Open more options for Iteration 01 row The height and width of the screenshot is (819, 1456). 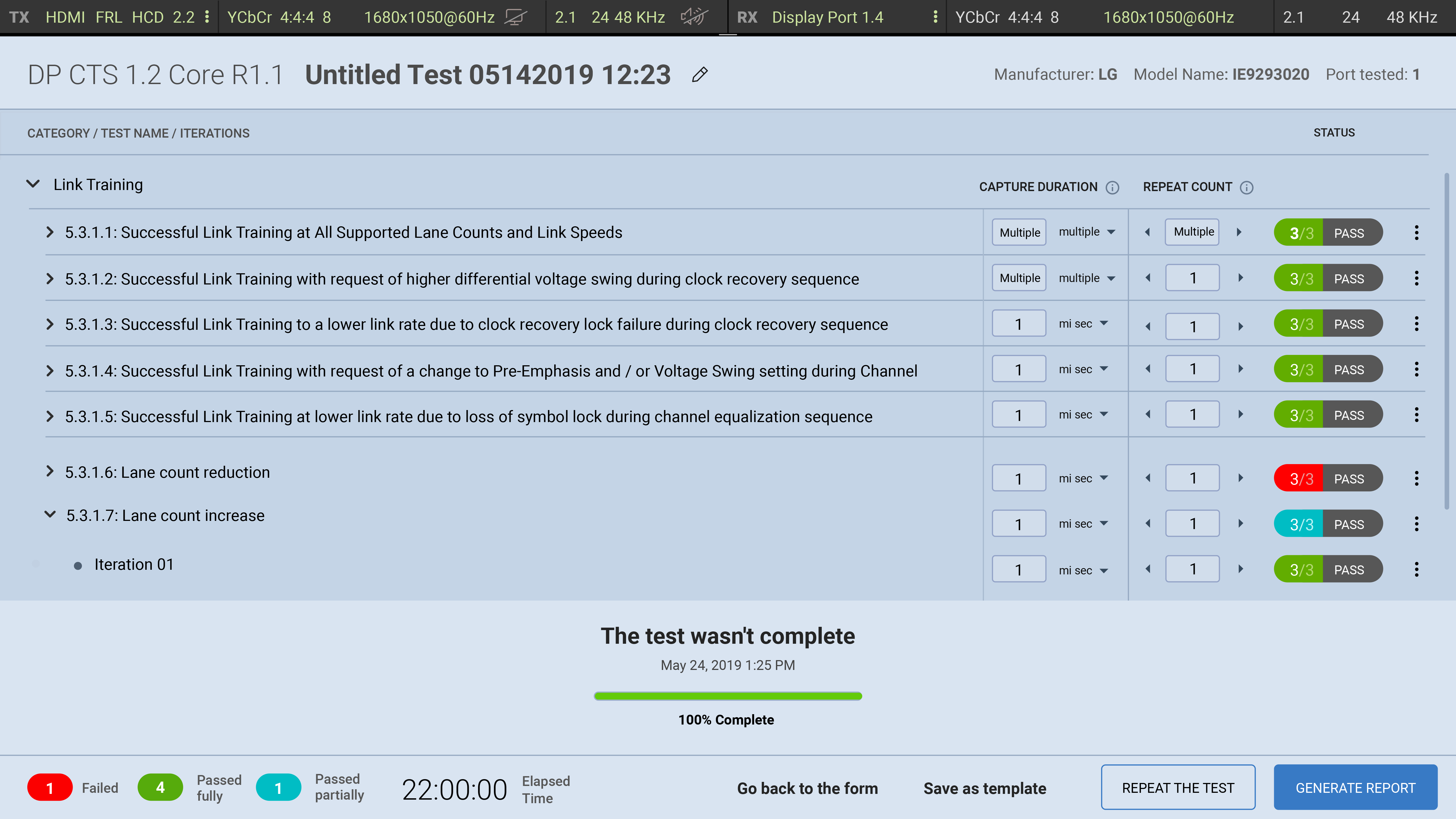click(x=1416, y=569)
